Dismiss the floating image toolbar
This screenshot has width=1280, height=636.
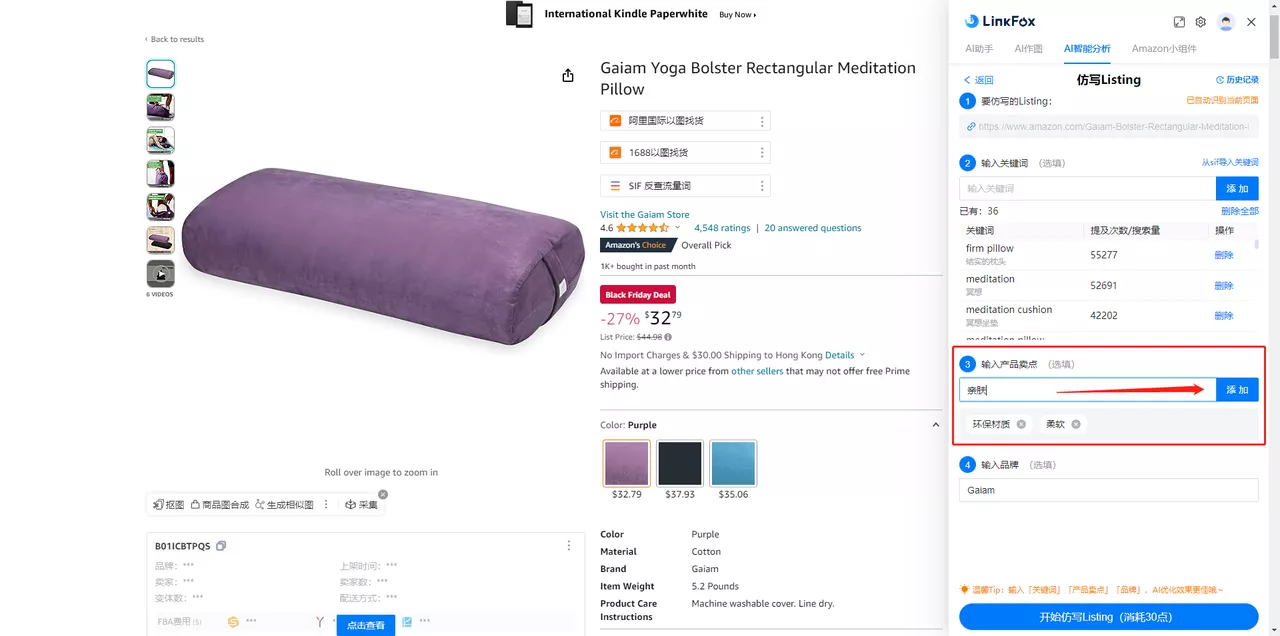pos(383,494)
